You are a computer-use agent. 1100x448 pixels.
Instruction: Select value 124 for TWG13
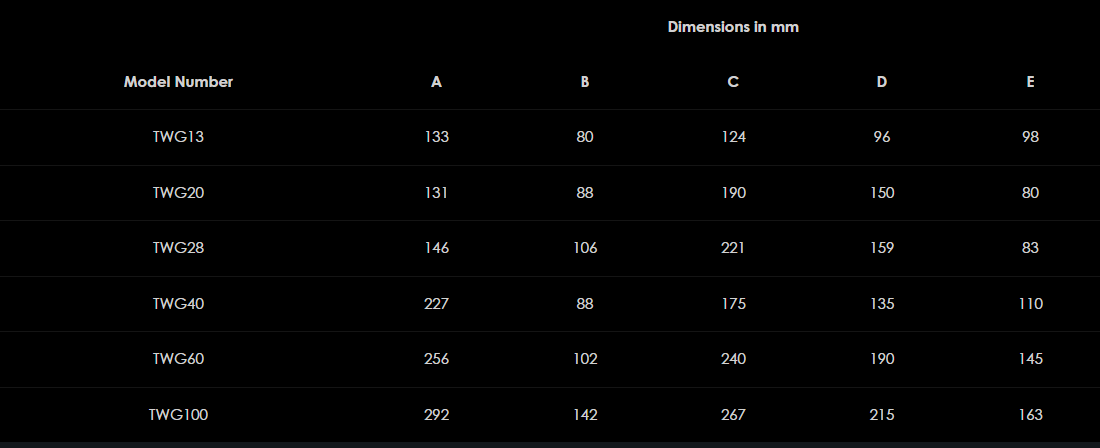[733, 137]
